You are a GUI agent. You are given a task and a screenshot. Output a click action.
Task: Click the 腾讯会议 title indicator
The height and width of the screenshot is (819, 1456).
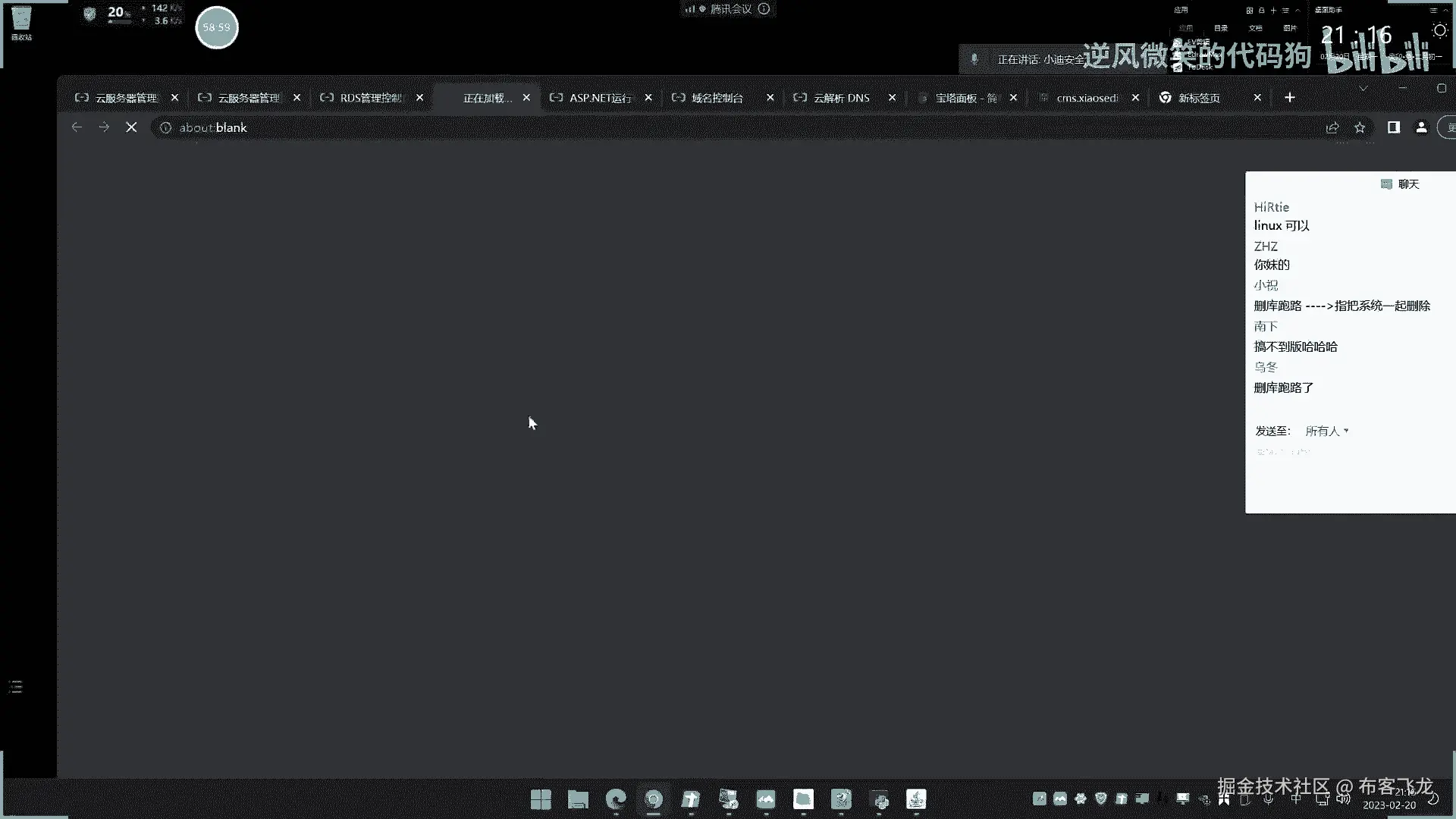click(x=730, y=9)
